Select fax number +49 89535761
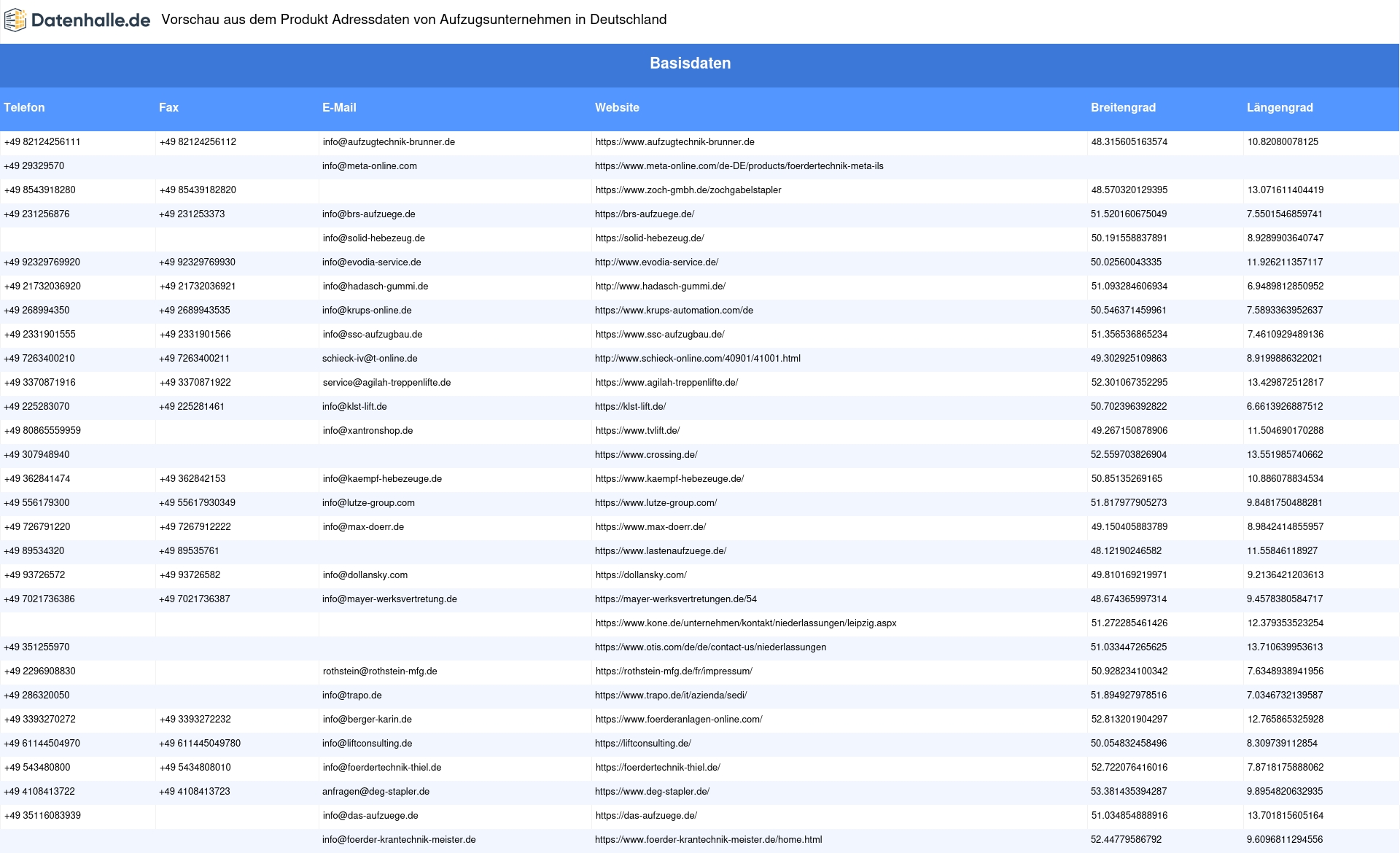 click(189, 551)
